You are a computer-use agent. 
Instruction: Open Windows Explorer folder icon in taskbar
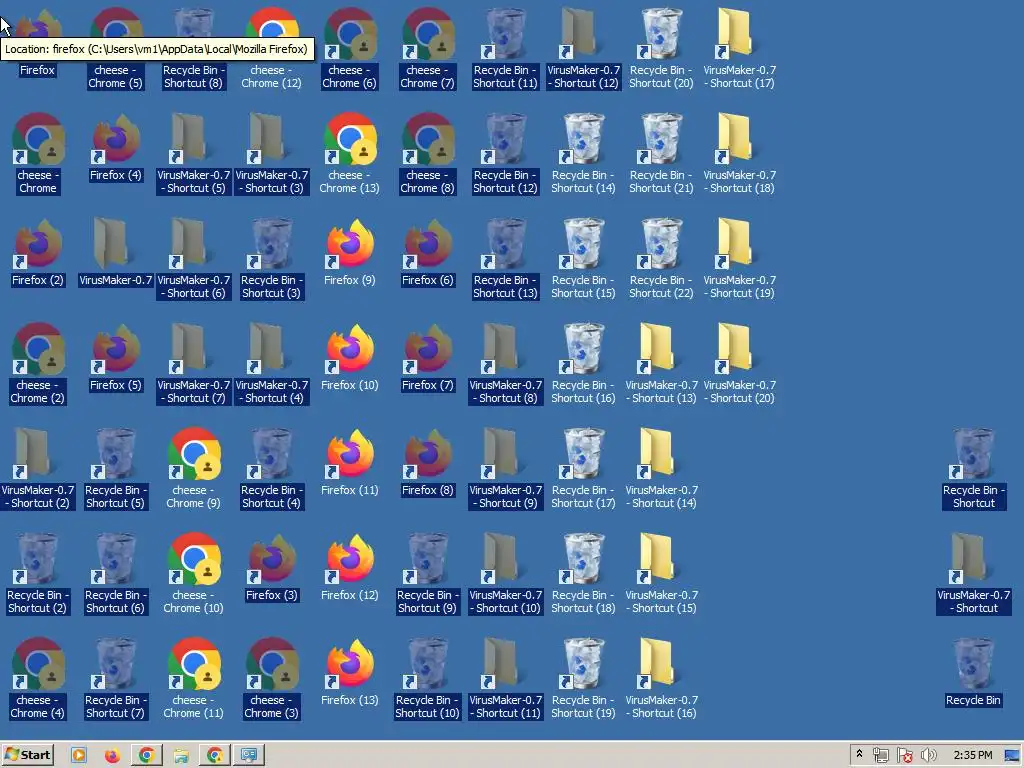[x=181, y=756]
